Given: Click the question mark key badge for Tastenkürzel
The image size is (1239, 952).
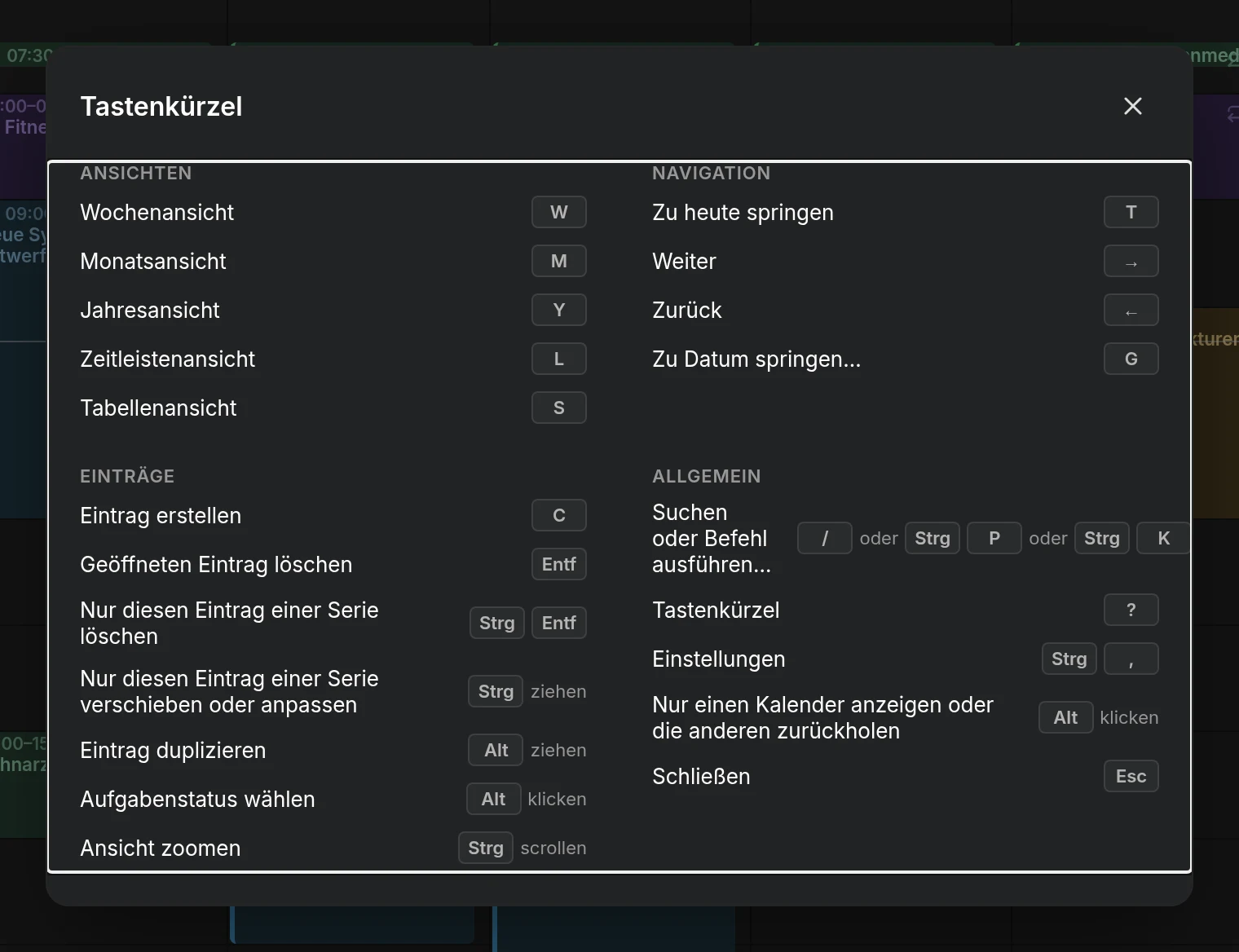Looking at the screenshot, I should [1131, 610].
